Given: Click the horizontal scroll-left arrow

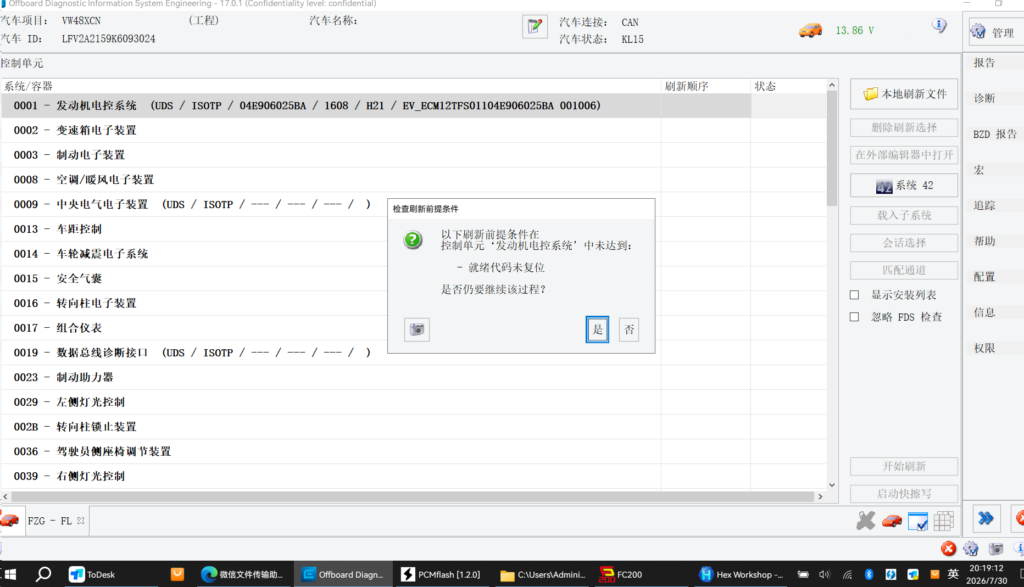Looking at the screenshot, I should click(x=5, y=496).
